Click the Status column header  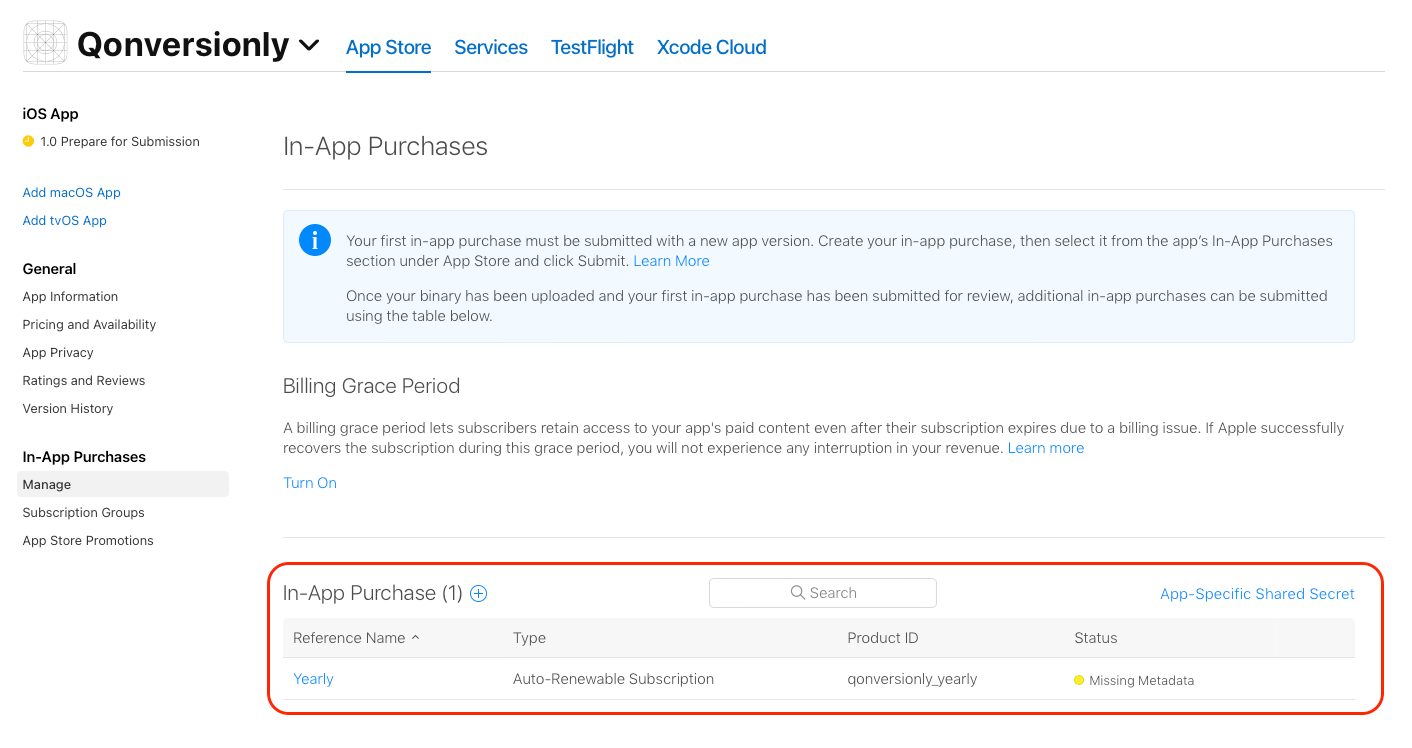1096,638
